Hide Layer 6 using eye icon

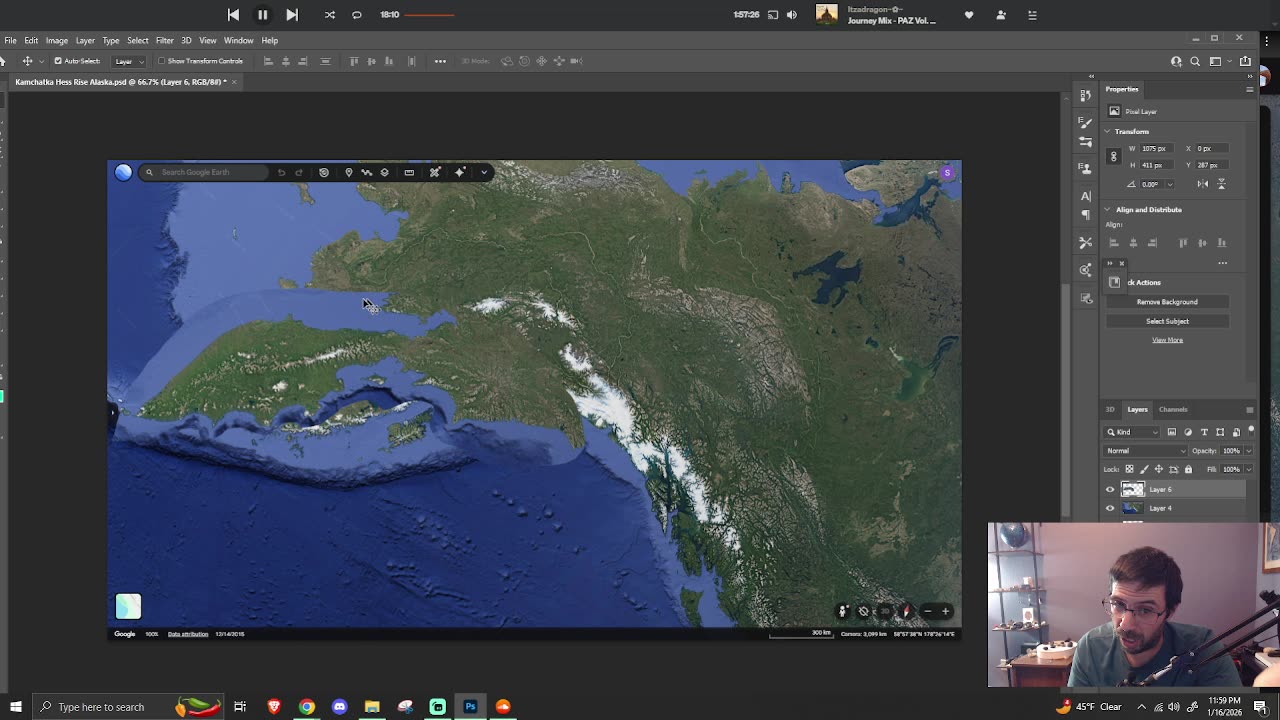coord(1110,489)
